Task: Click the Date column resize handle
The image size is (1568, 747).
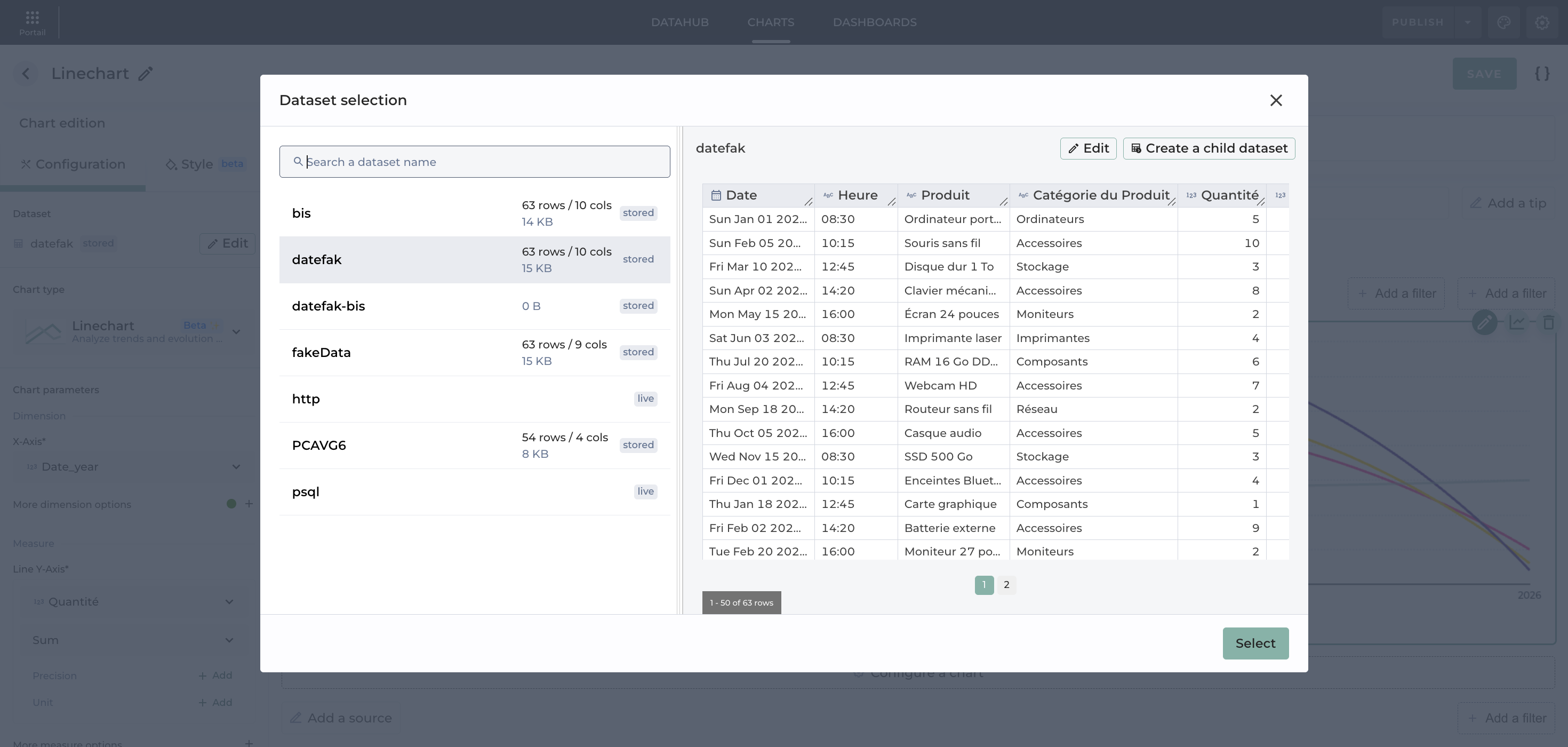Action: [x=809, y=202]
